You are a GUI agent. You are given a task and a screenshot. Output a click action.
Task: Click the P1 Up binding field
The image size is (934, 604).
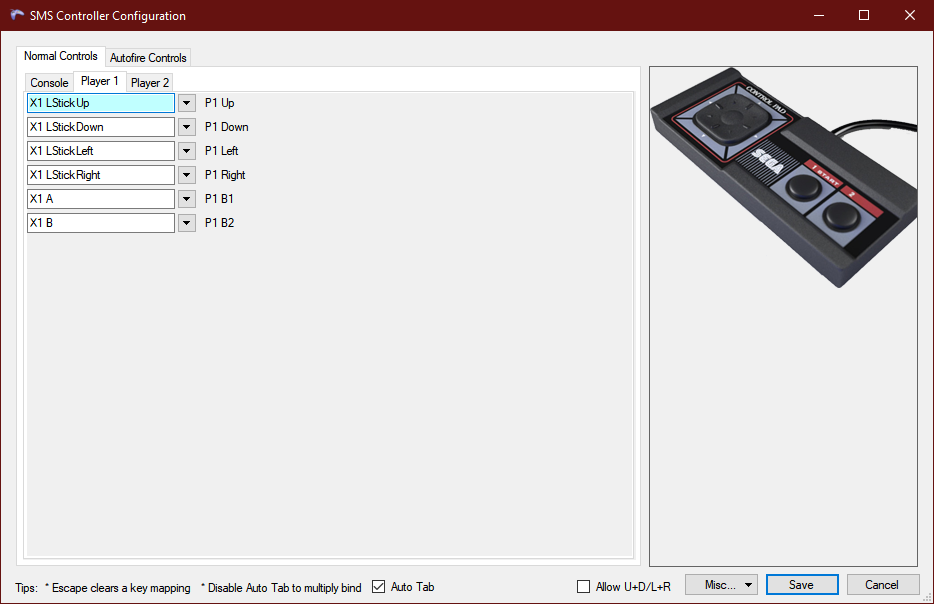click(101, 103)
